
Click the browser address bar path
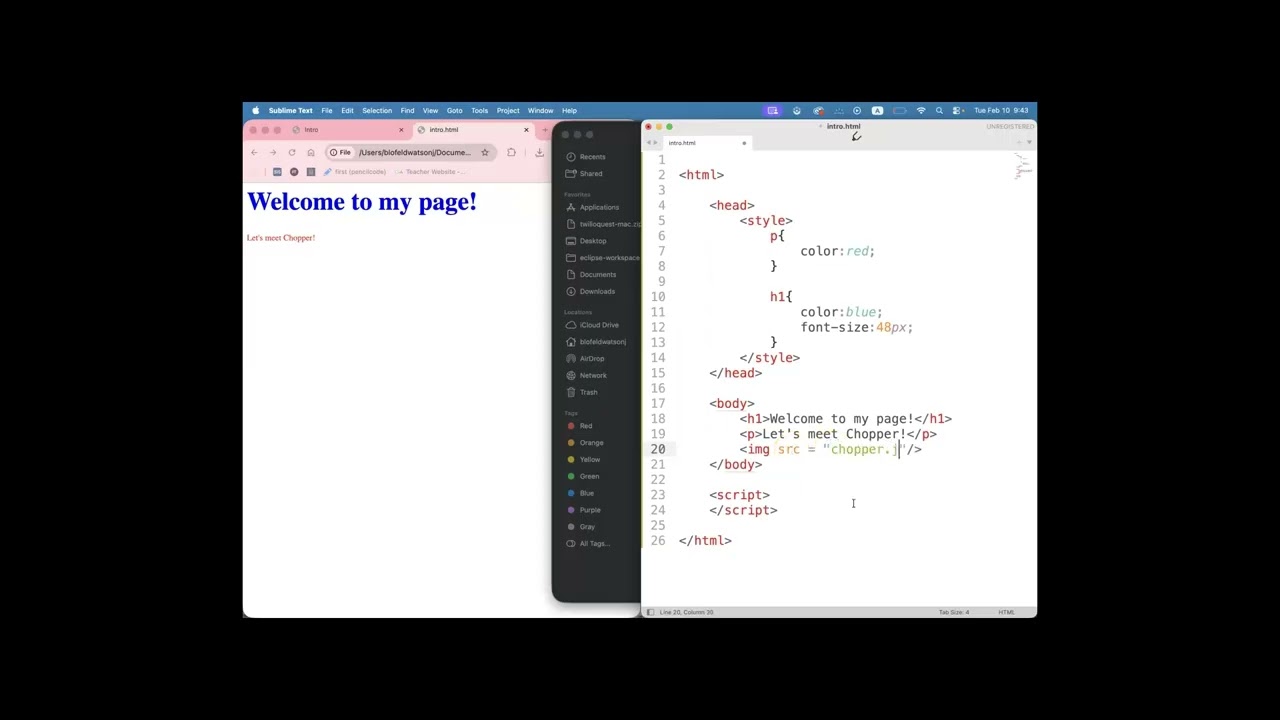coord(415,153)
